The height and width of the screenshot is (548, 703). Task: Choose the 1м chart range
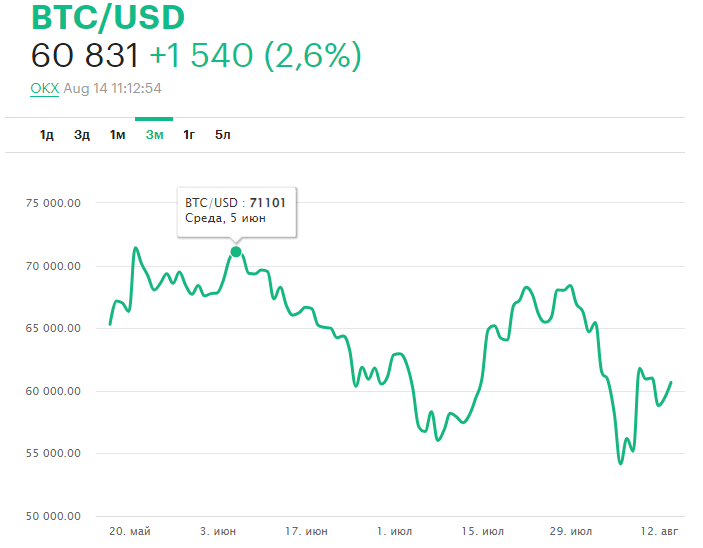click(x=117, y=135)
